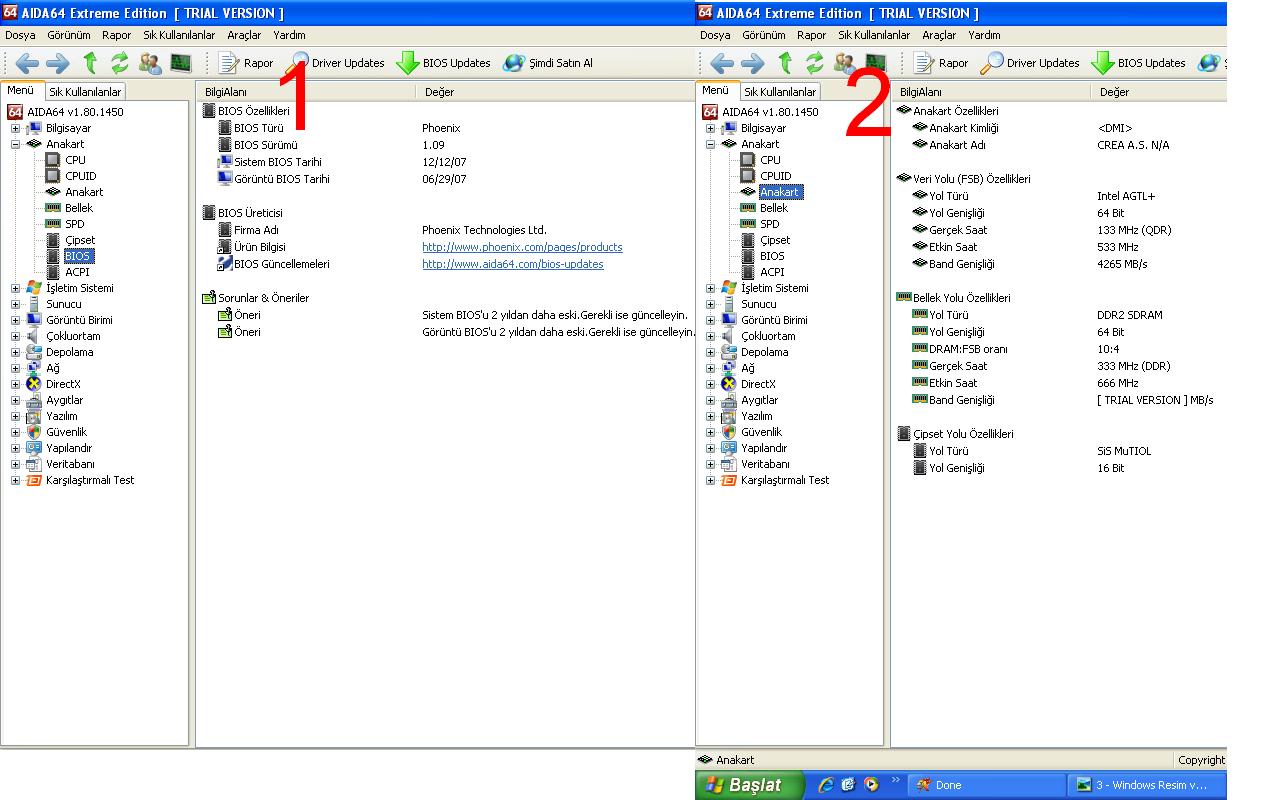
Task: Open the phoenix.com products link
Action: tap(522, 247)
